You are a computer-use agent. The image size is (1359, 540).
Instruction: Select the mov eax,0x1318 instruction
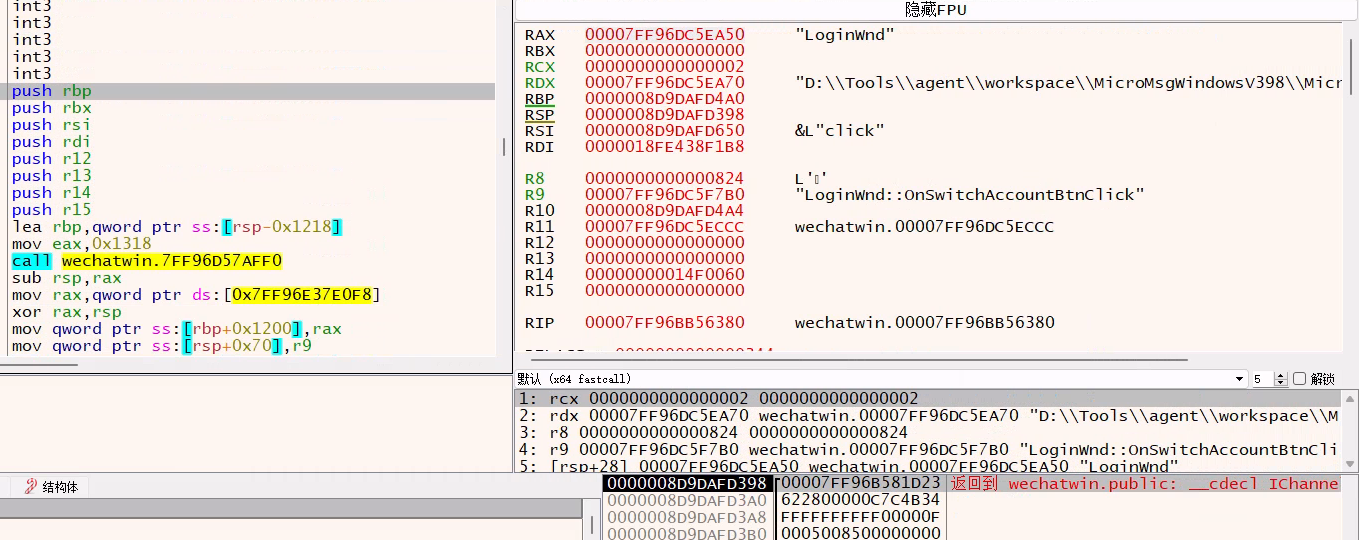click(x=82, y=244)
